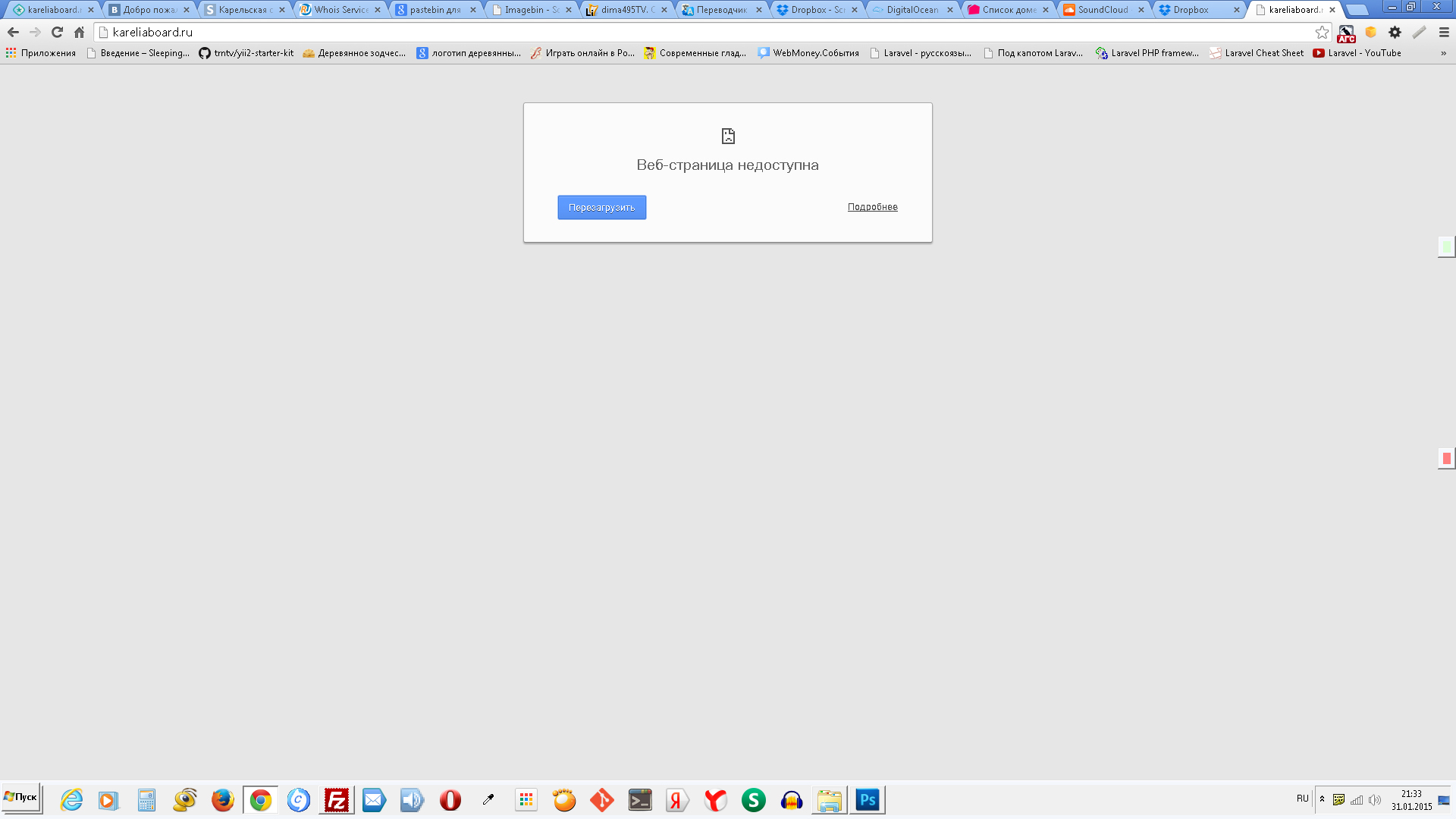Open the Laravel PHP framework bookmark
Viewport: 1456px width, 819px height.
click(x=1147, y=53)
